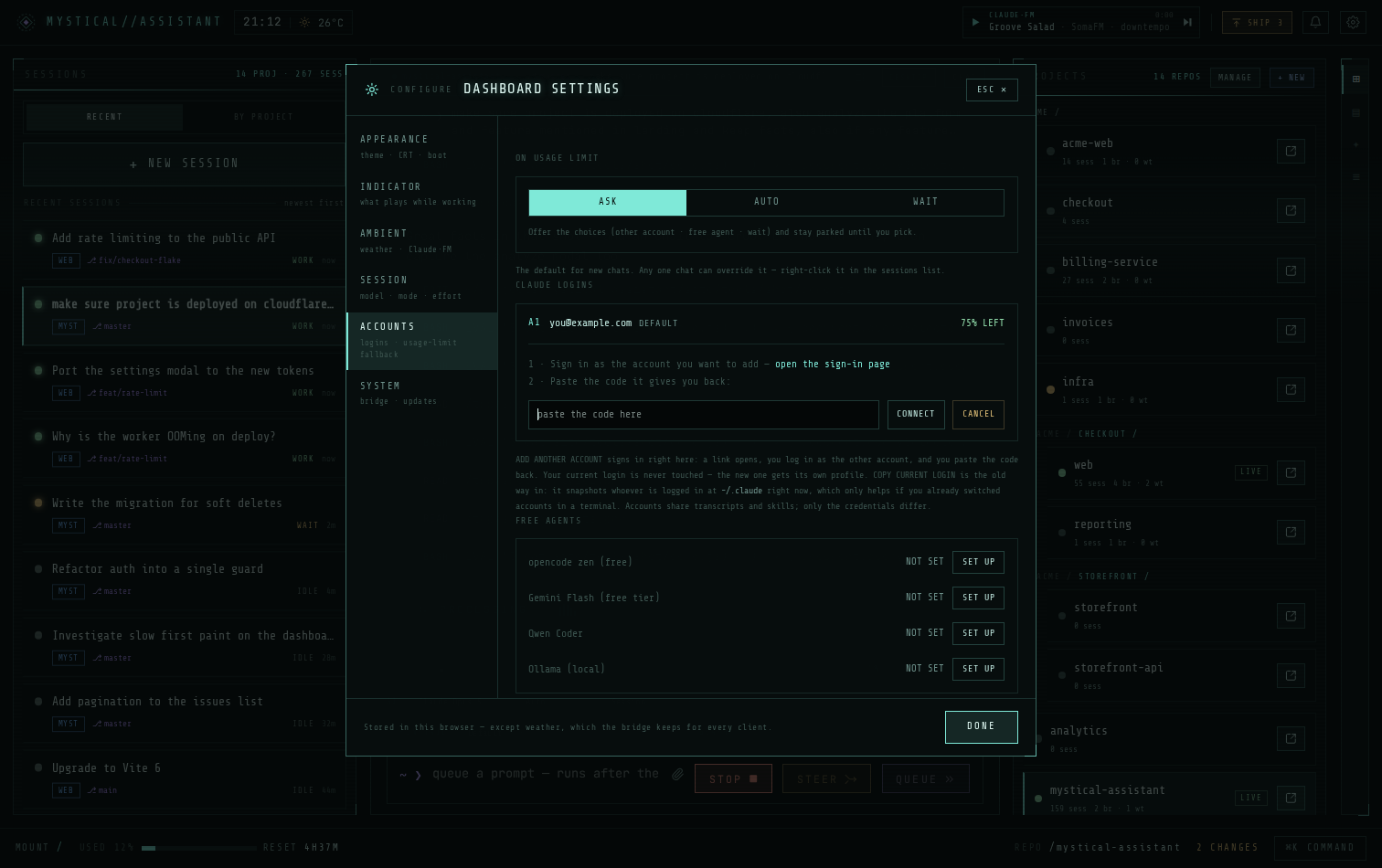Open the ⌘K COMMAND palette button
Image resolution: width=1382 pixels, height=868 pixels.
point(1320,848)
